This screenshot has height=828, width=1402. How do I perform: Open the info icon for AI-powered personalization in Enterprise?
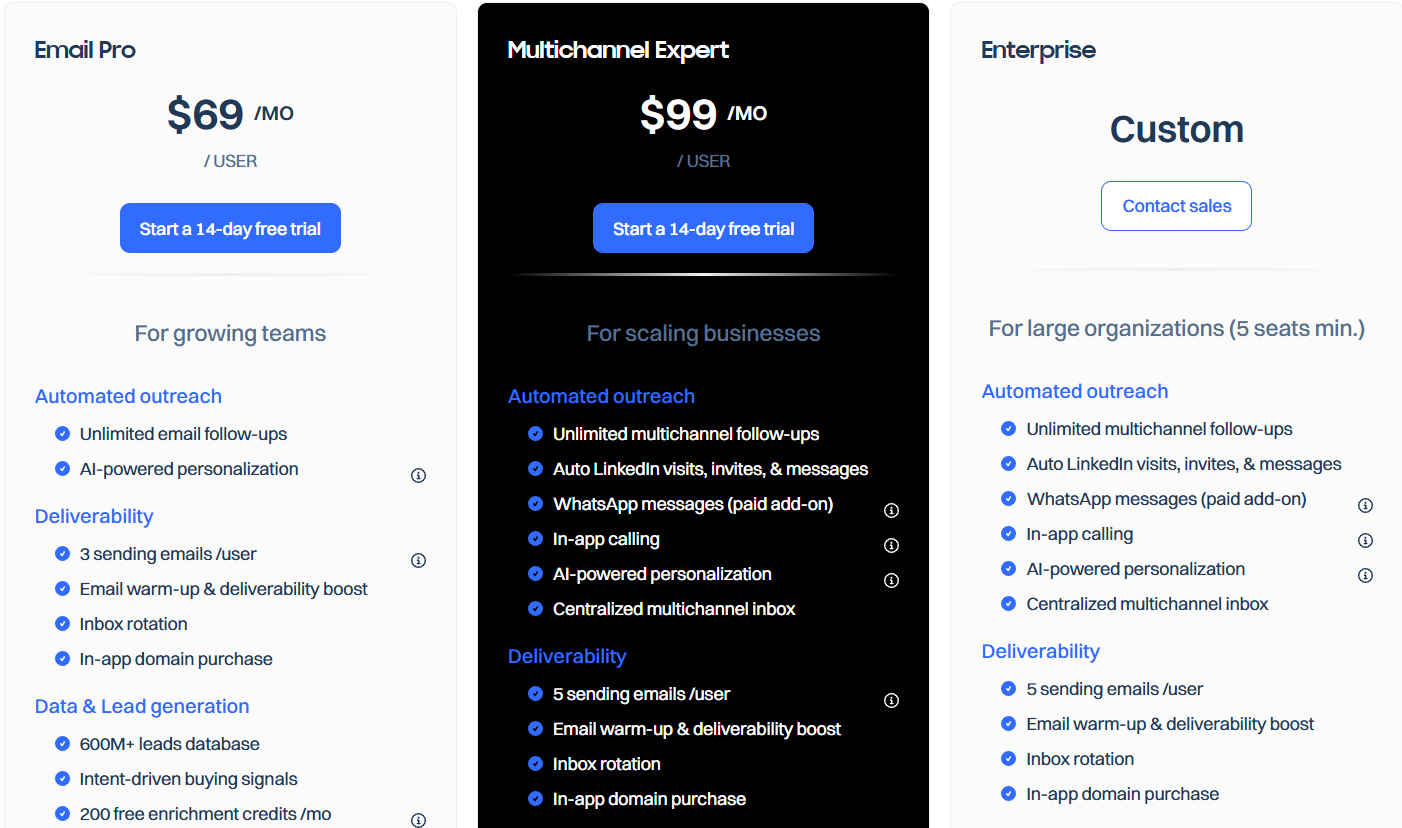[1365, 575]
